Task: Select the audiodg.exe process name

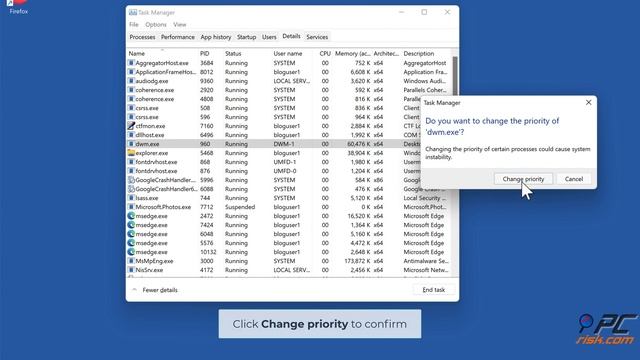Action: (152, 81)
